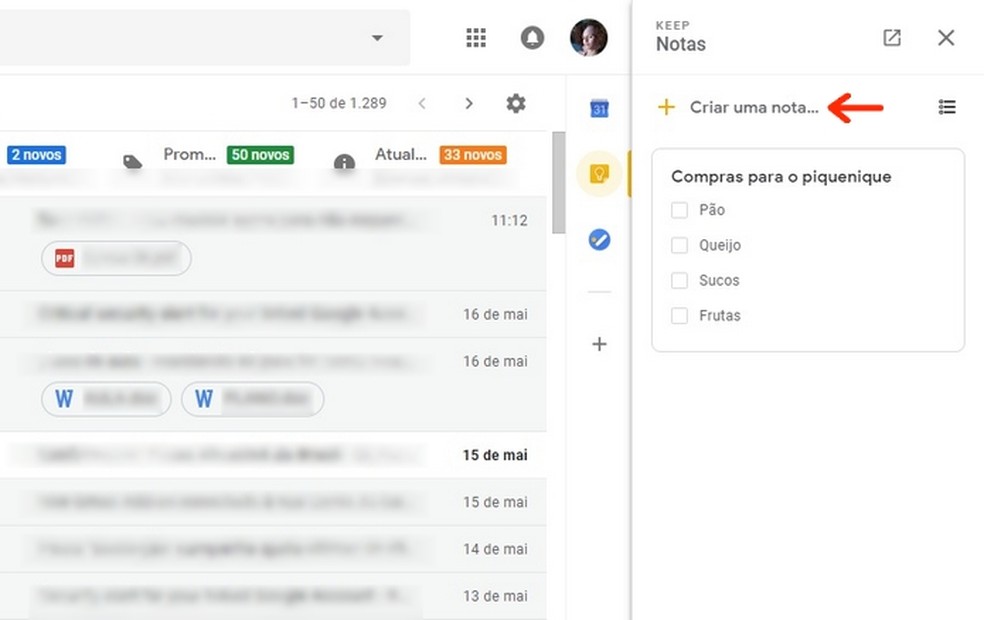Image resolution: width=984 pixels, height=620 pixels.
Task: Open the Compras para o piquenique note
Action: click(808, 250)
